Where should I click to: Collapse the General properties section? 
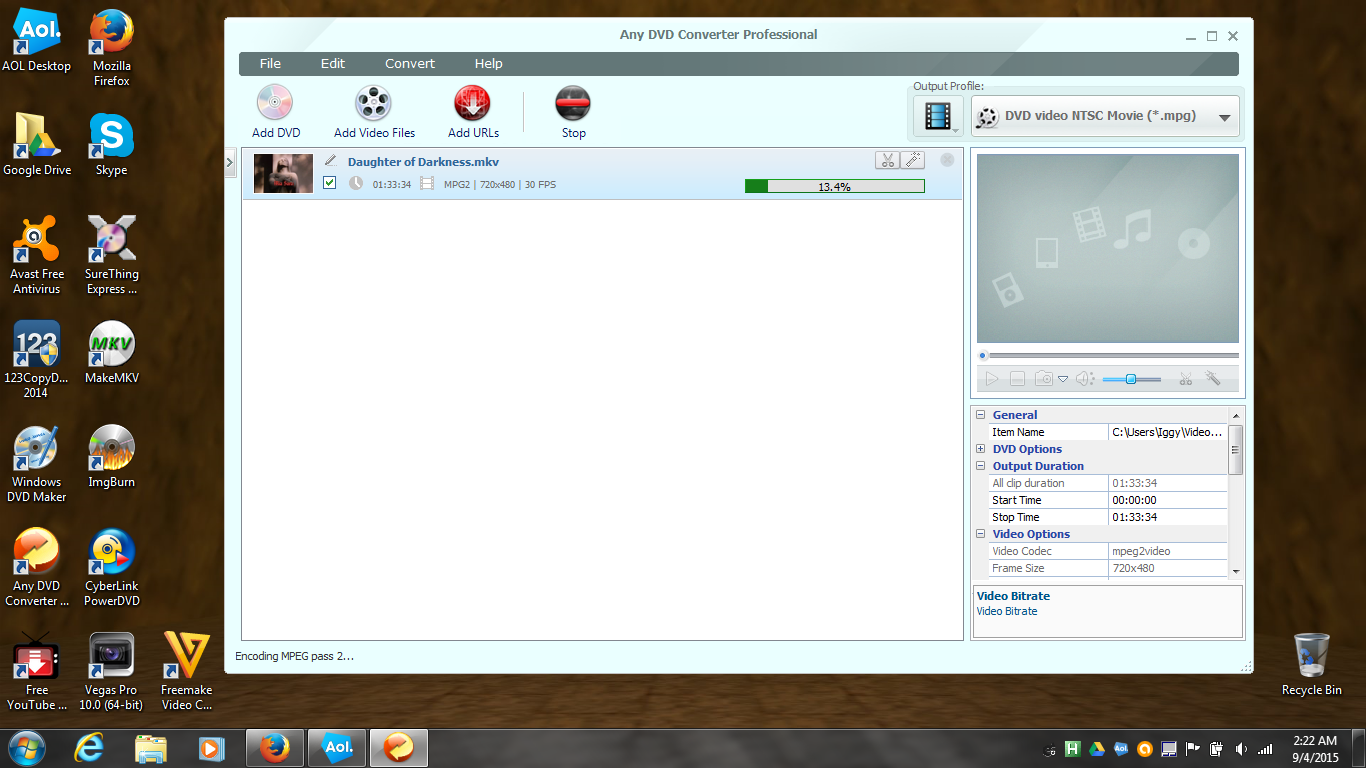pos(981,415)
